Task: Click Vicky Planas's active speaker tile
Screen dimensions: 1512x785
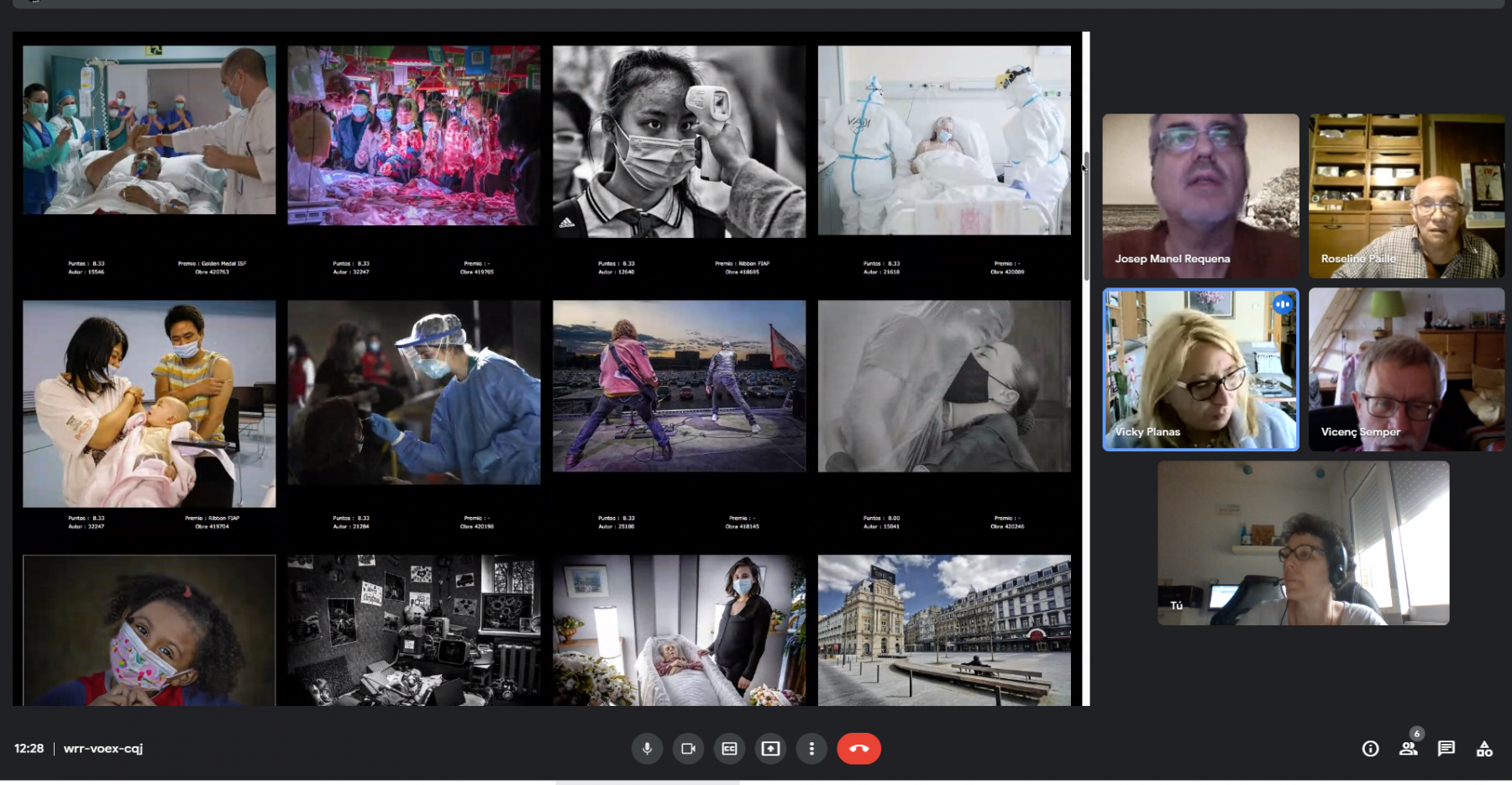Action: click(1200, 370)
